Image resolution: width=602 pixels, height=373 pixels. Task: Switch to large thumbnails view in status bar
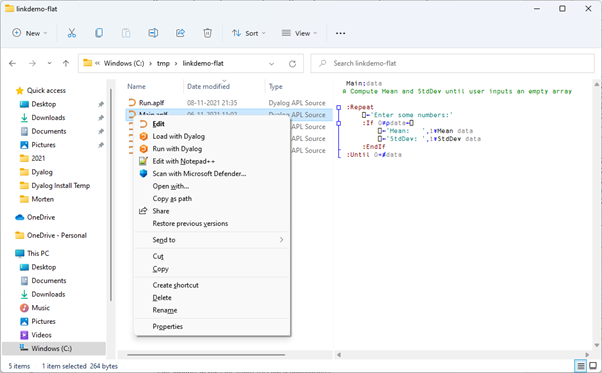593,366
